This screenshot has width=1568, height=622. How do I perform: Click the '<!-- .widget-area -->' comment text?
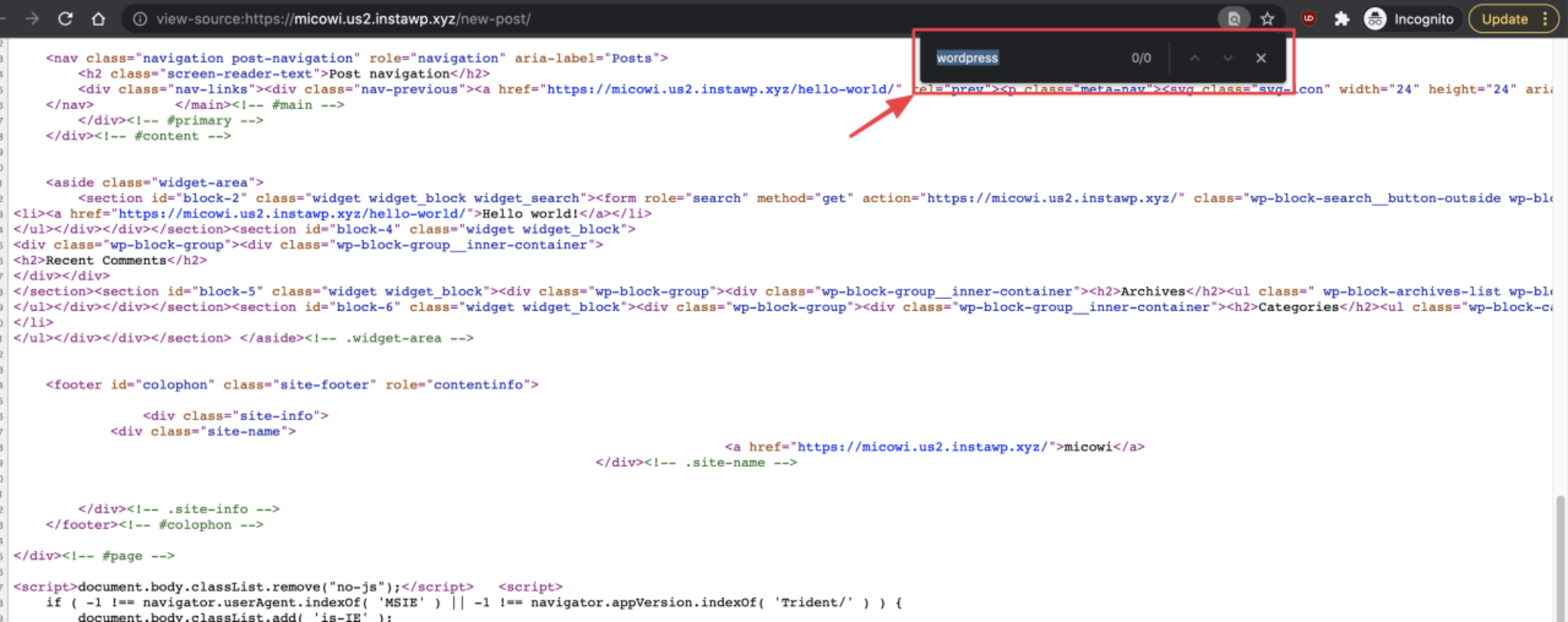click(x=389, y=338)
